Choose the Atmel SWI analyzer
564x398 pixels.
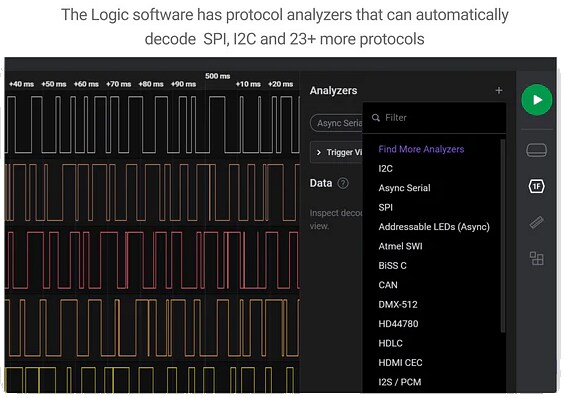400,246
